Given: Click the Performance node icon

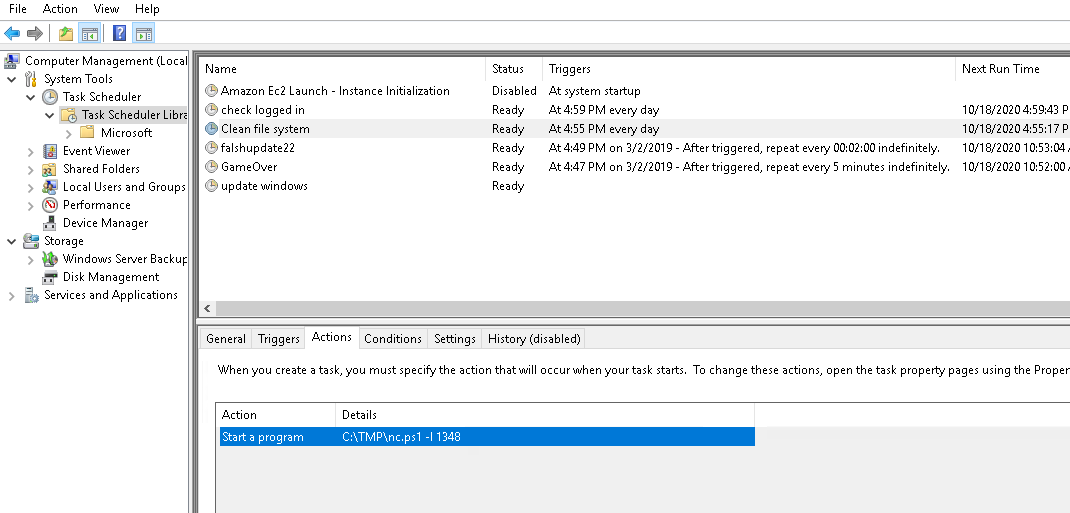Looking at the screenshot, I should pyautogui.click(x=50, y=205).
